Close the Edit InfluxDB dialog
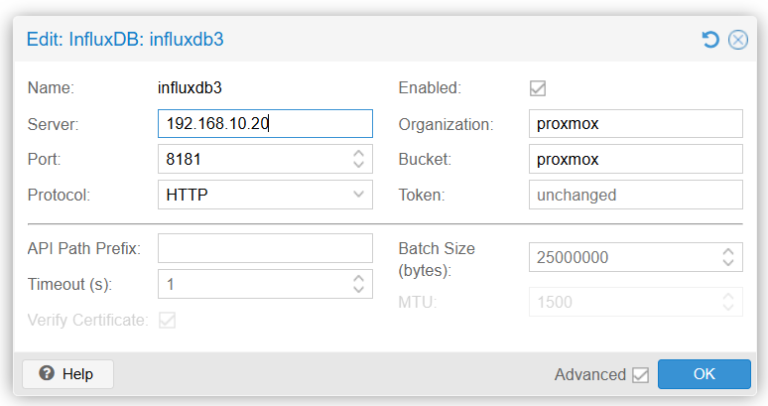The image size is (768, 406). click(738, 40)
